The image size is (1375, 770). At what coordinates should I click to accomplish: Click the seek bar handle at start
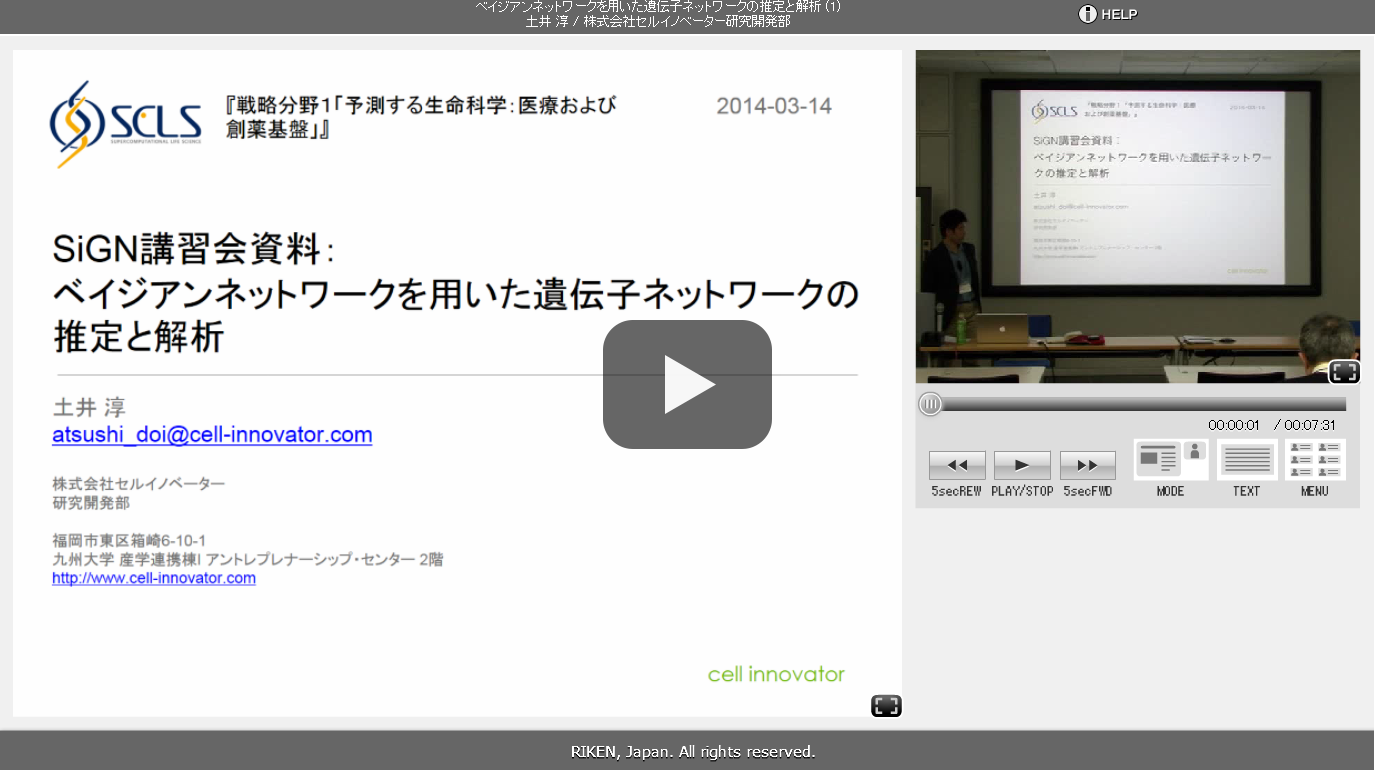pyautogui.click(x=930, y=404)
